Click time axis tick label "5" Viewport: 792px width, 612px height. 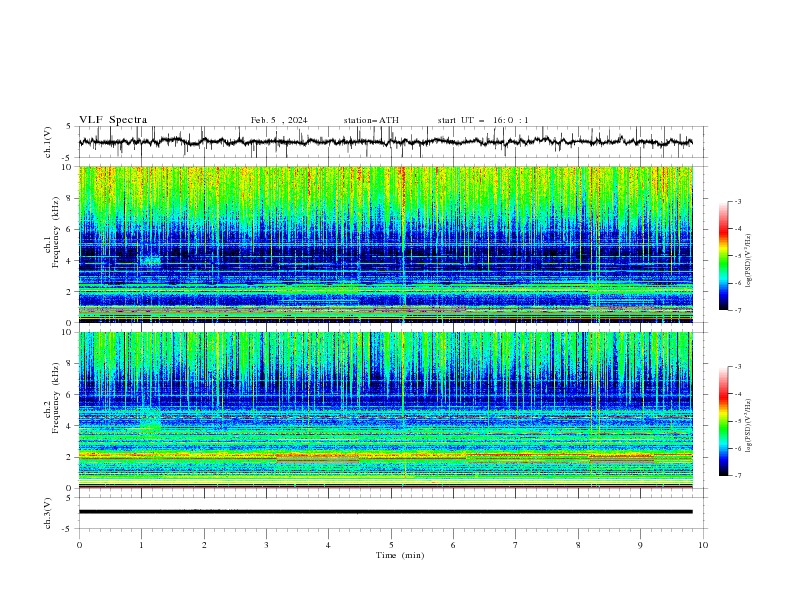[x=391, y=545]
